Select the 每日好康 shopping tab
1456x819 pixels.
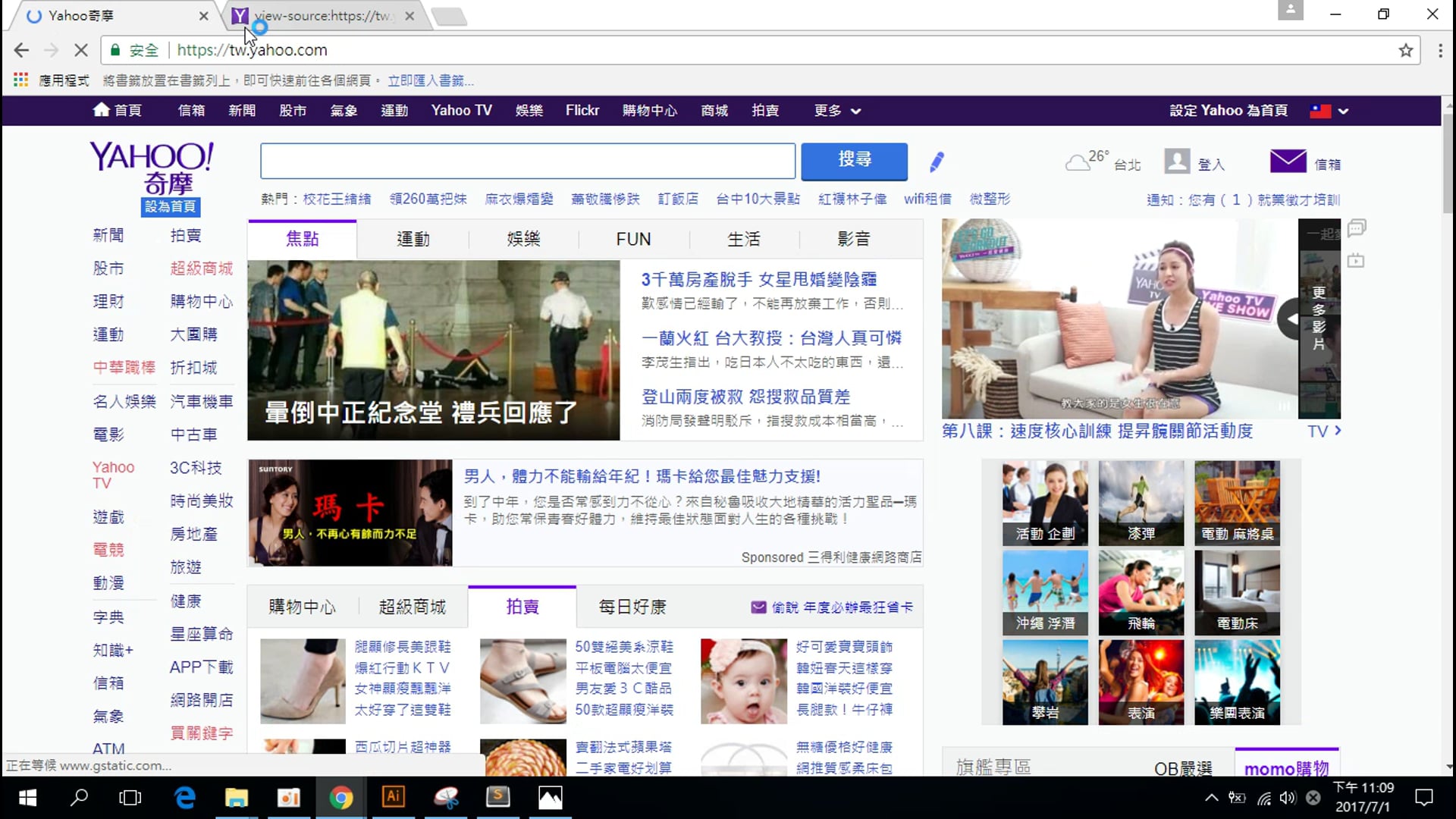point(632,607)
